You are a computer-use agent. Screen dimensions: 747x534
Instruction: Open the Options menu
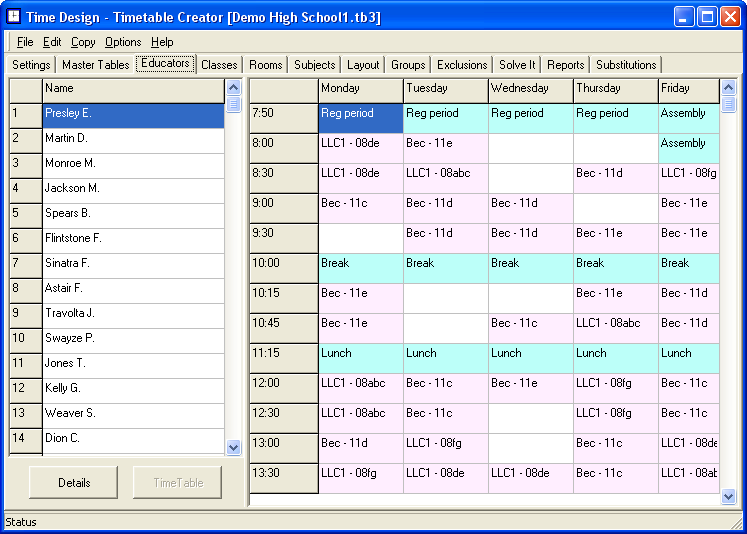coord(123,42)
